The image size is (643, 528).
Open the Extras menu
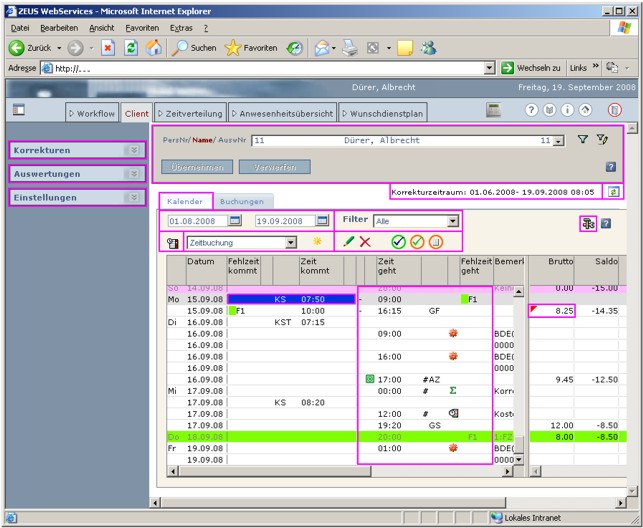[x=181, y=28]
